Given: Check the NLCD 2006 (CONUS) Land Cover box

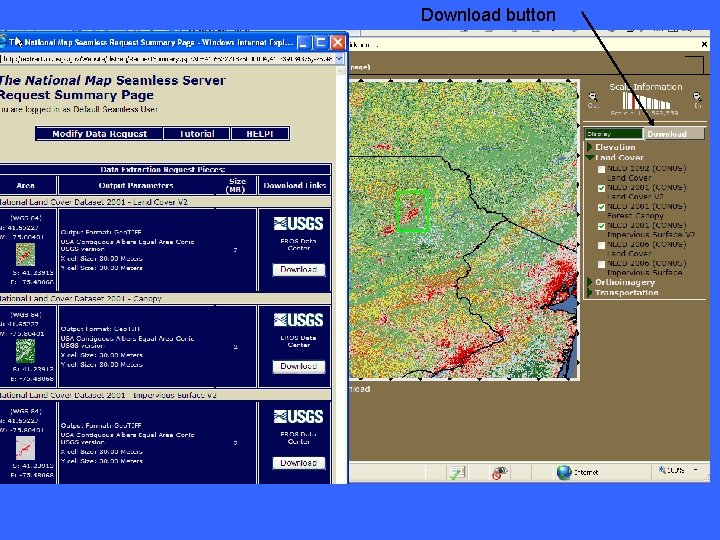Looking at the screenshot, I should [601, 246].
